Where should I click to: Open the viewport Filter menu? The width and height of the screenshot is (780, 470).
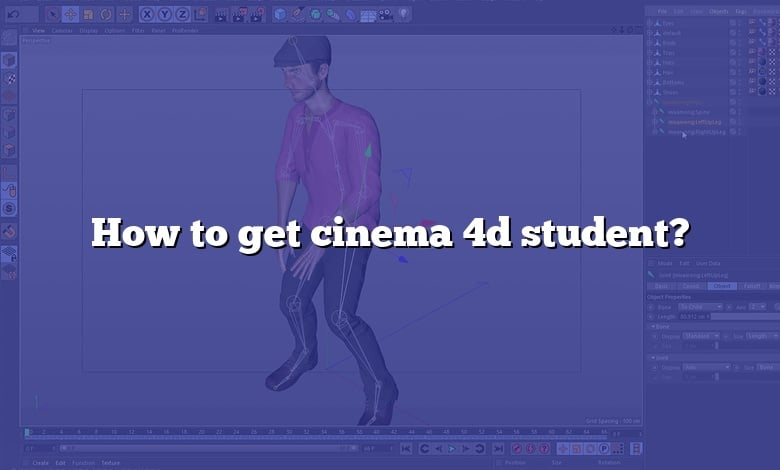click(x=138, y=30)
